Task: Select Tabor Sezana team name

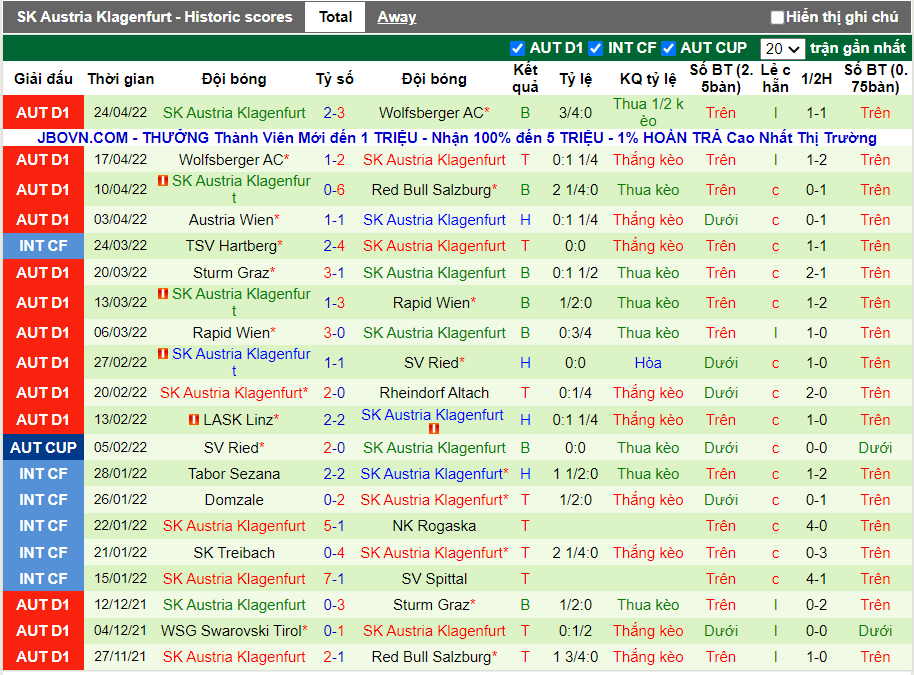Action: 234,474
